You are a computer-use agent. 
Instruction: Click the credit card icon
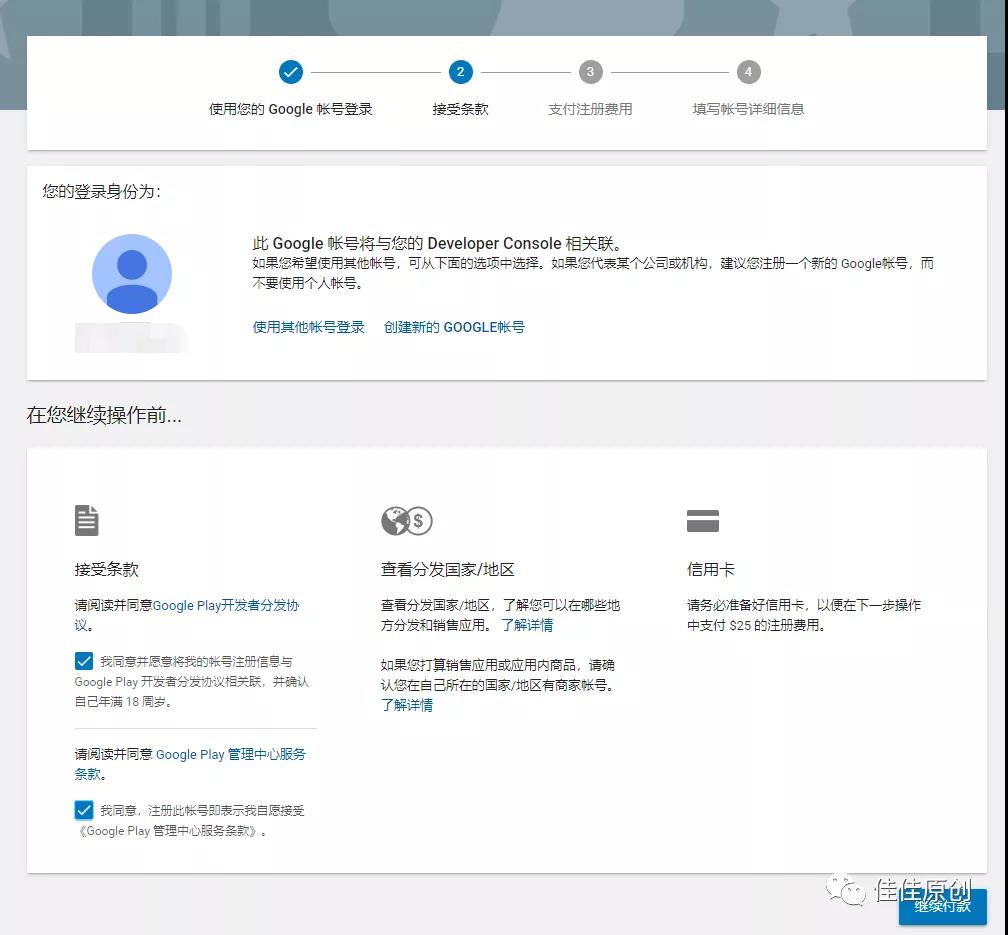703,521
